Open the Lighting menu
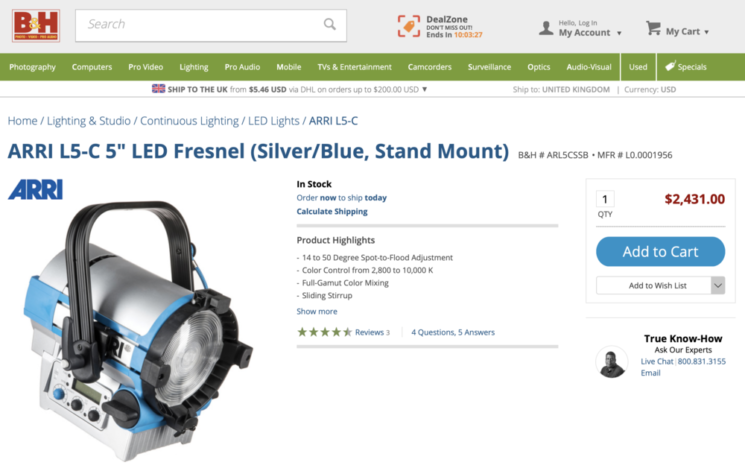The image size is (745, 474). (x=194, y=67)
